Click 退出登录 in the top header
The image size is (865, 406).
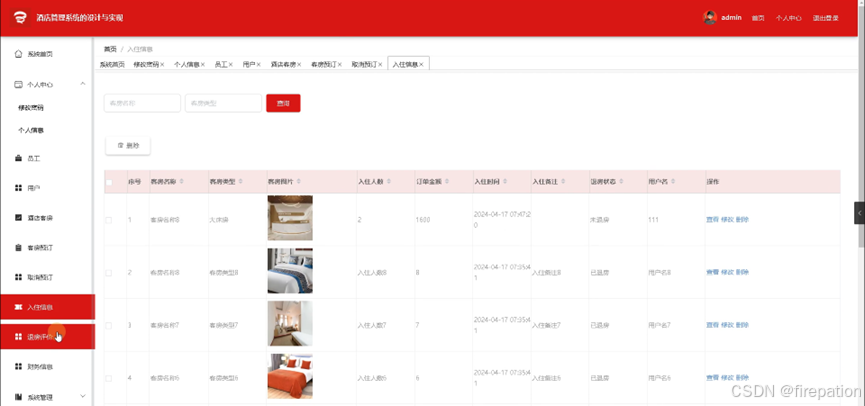coord(825,18)
